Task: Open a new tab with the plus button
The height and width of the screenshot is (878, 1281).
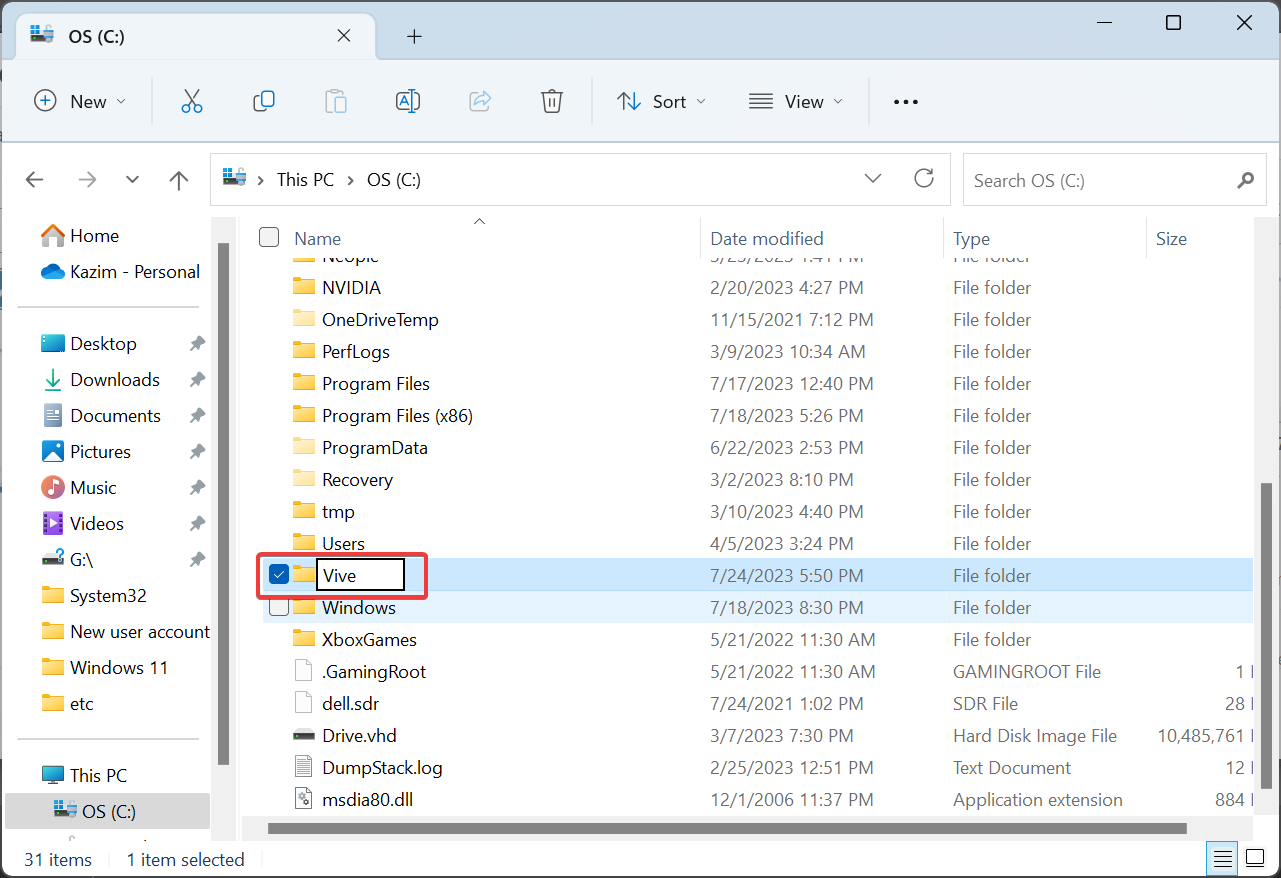Action: [x=413, y=36]
